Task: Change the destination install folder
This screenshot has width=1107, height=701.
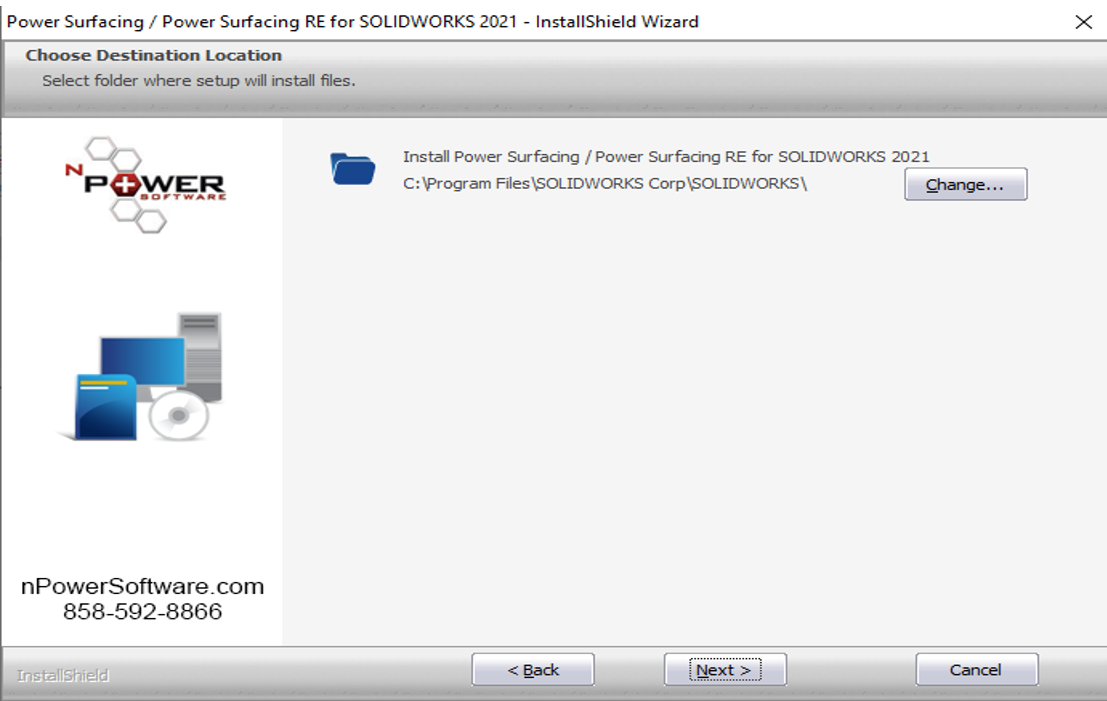Action: [965, 184]
